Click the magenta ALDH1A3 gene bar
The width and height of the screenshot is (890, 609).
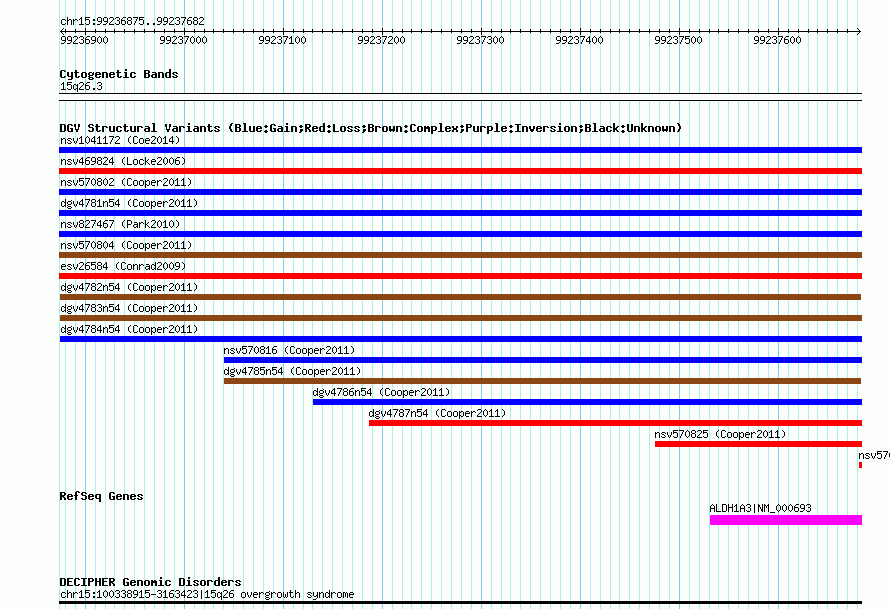pyautogui.click(x=785, y=520)
